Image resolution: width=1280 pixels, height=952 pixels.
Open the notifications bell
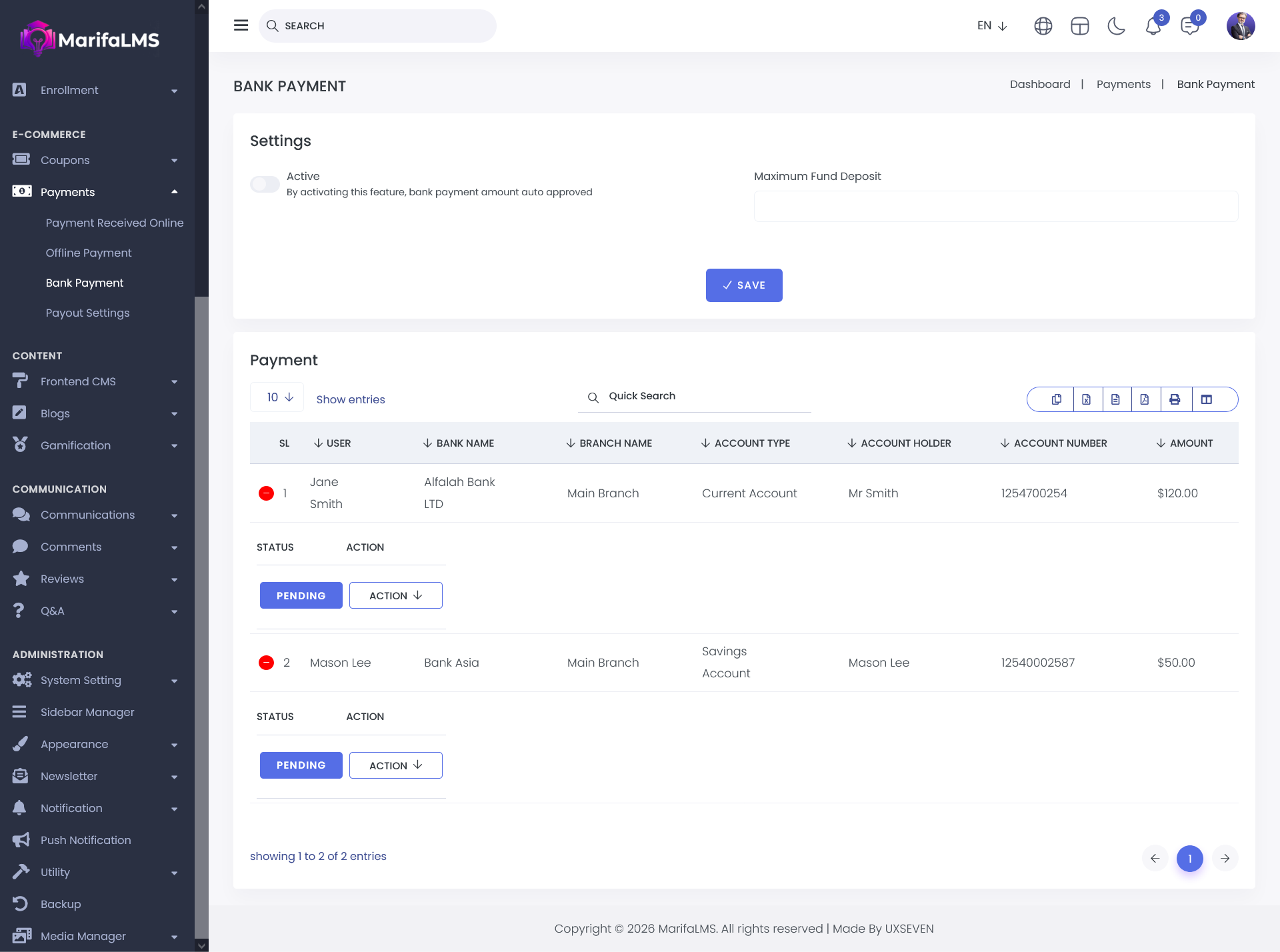coord(1153,26)
